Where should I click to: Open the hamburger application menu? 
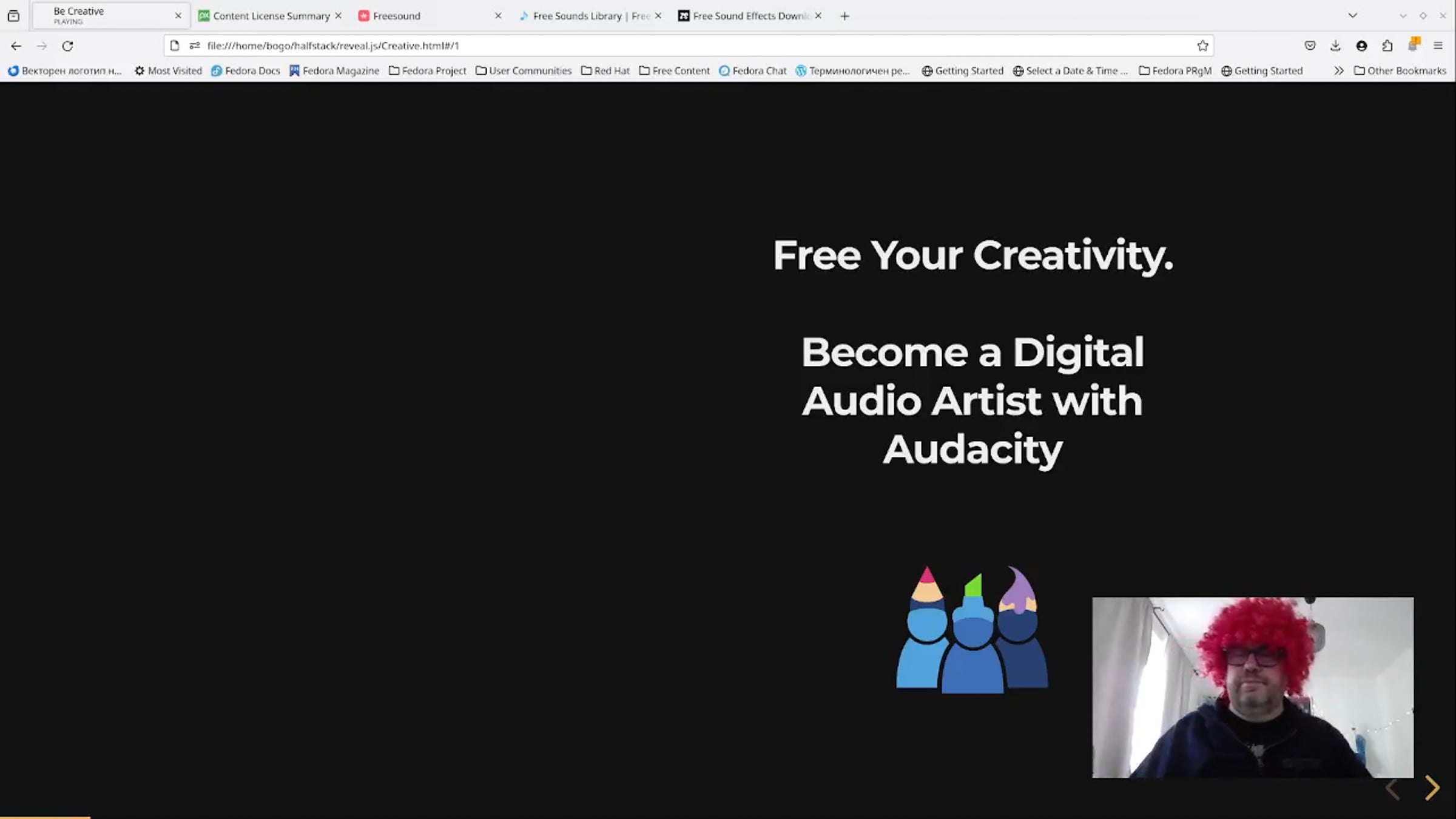(x=1438, y=46)
